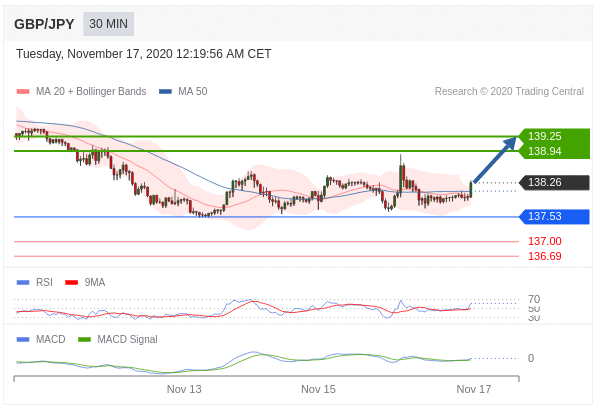598x405 pixels.
Task: Click the Nov 17 date axis label
Action: click(474, 389)
